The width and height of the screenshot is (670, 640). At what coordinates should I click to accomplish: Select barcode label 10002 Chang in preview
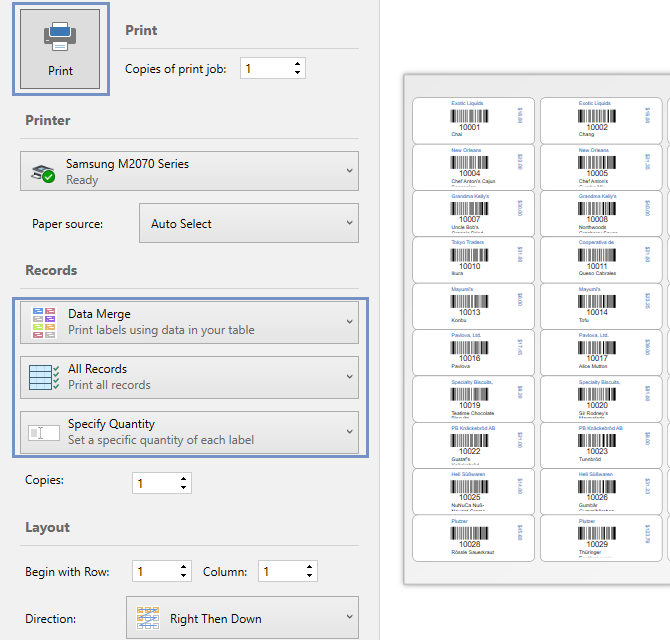pyautogui.click(x=601, y=120)
